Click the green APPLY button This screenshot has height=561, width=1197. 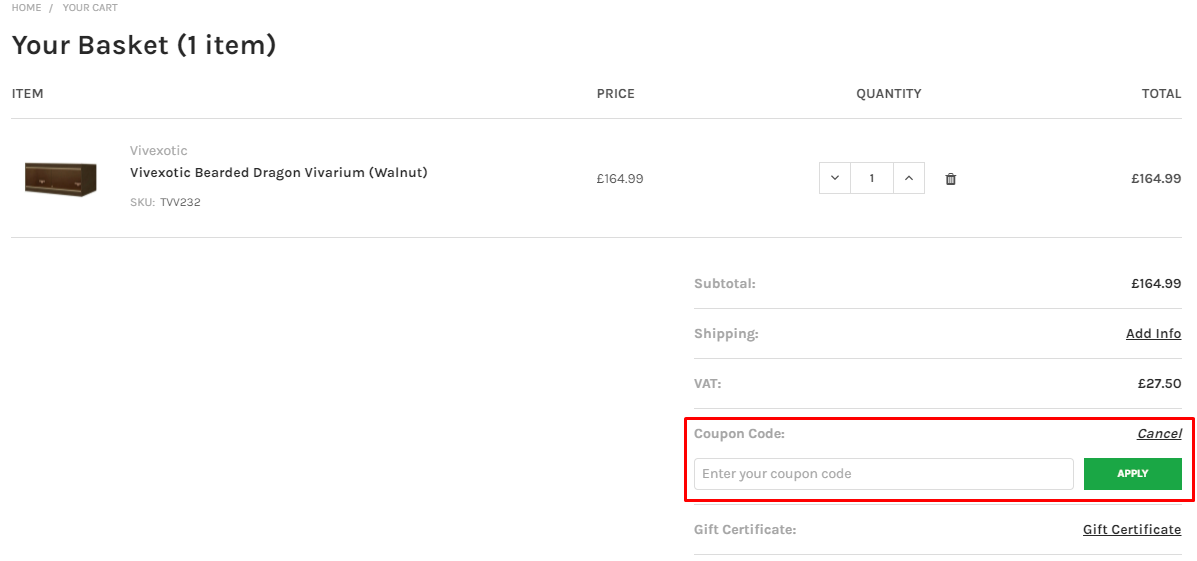click(x=1133, y=474)
